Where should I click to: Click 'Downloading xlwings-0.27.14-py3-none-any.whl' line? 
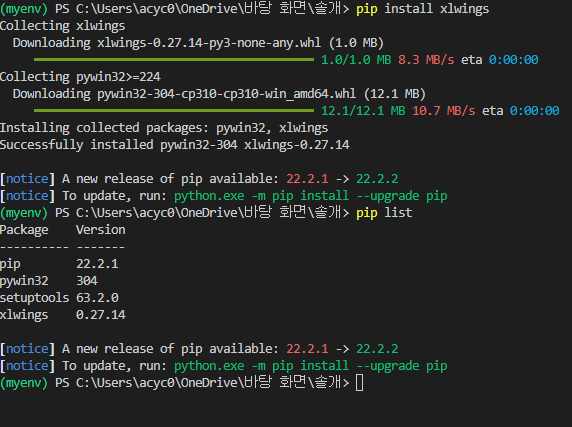[198, 43]
